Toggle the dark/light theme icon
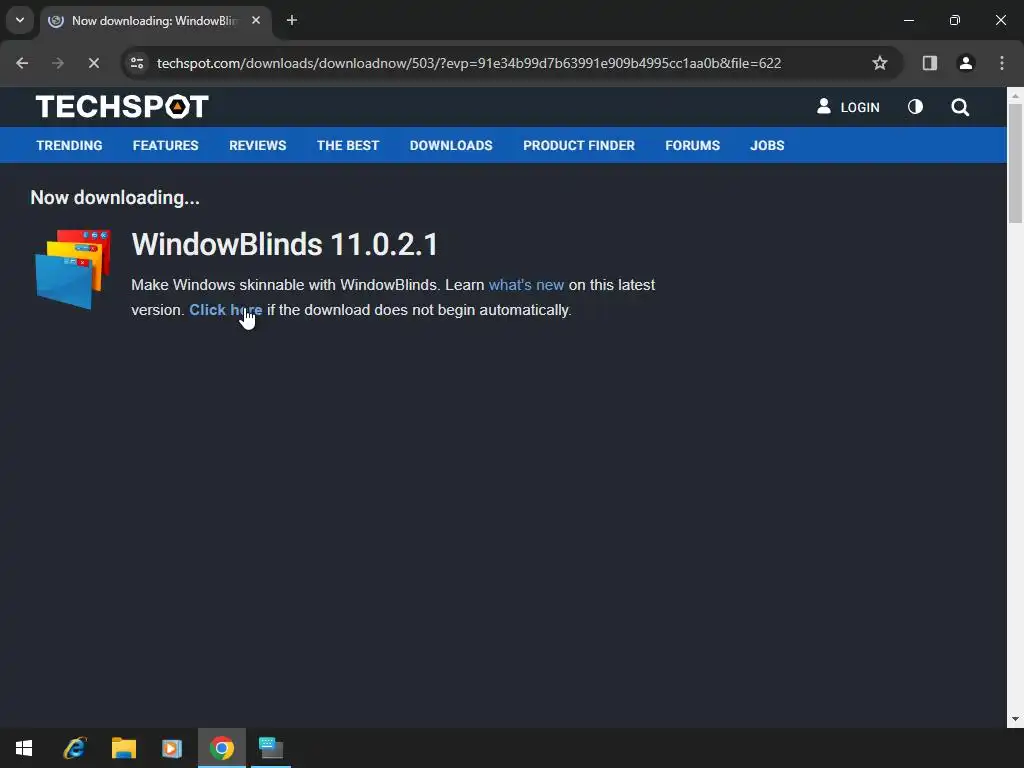 pyautogui.click(x=915, y=106)
